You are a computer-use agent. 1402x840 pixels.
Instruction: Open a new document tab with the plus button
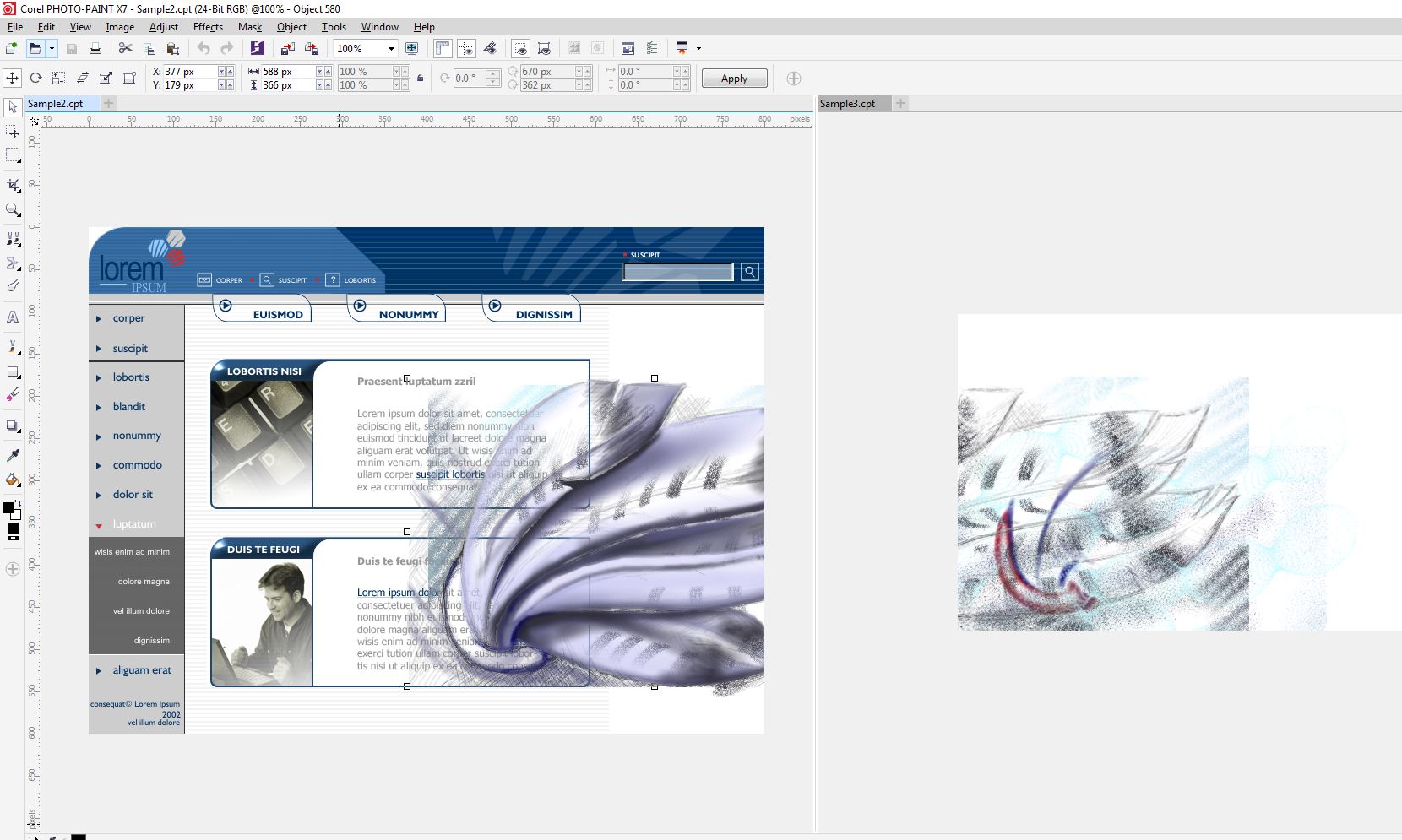coord(108,103)
